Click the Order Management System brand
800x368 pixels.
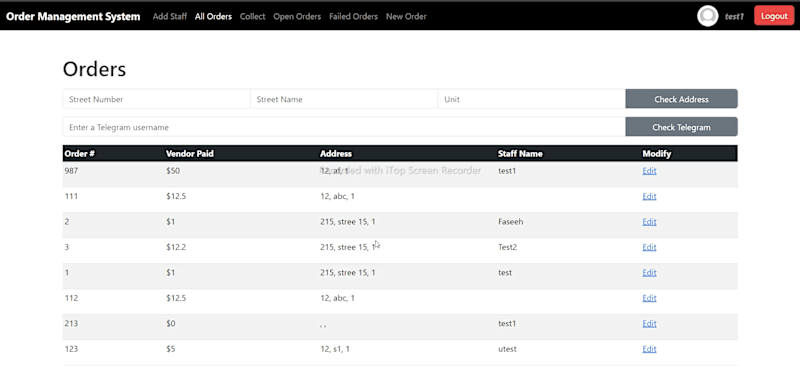73,16
